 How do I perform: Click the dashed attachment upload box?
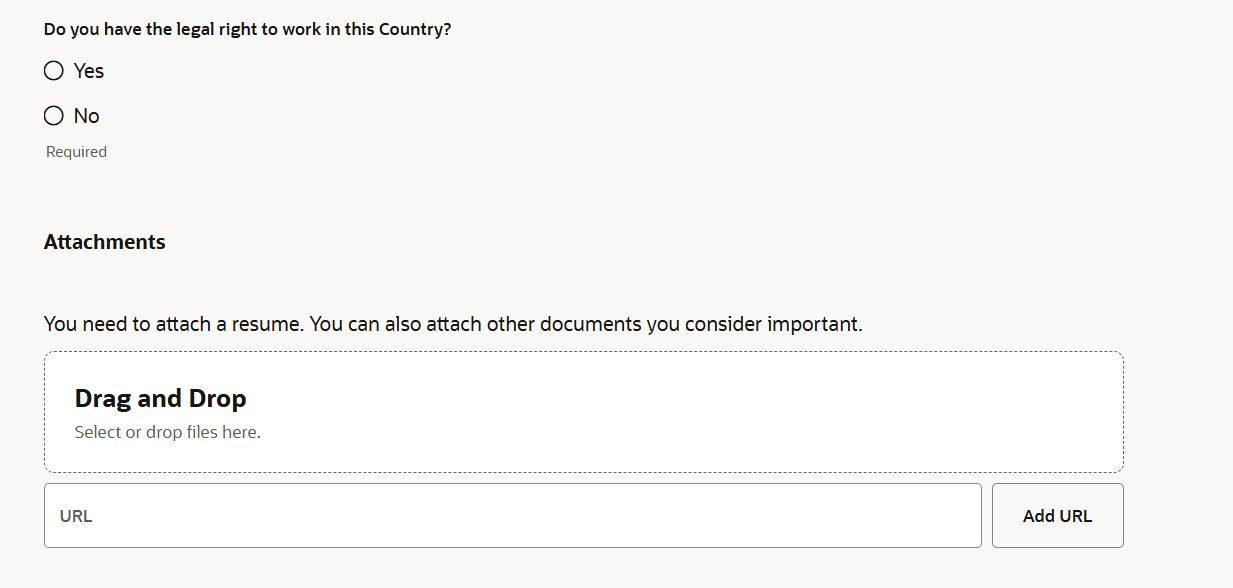click(x=583, y=411)
